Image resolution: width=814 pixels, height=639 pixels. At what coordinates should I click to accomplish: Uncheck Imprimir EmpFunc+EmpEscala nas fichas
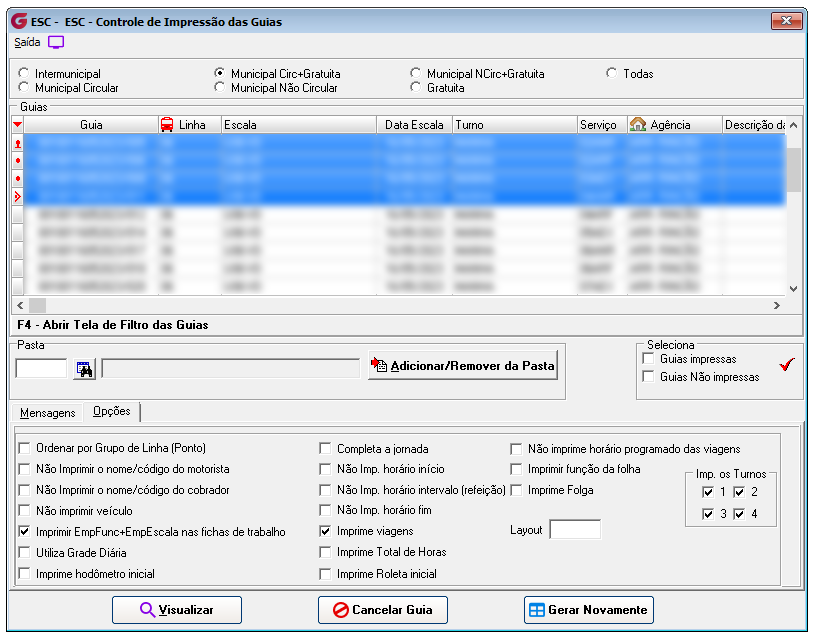pyautogui.click(x=24, y=532)
